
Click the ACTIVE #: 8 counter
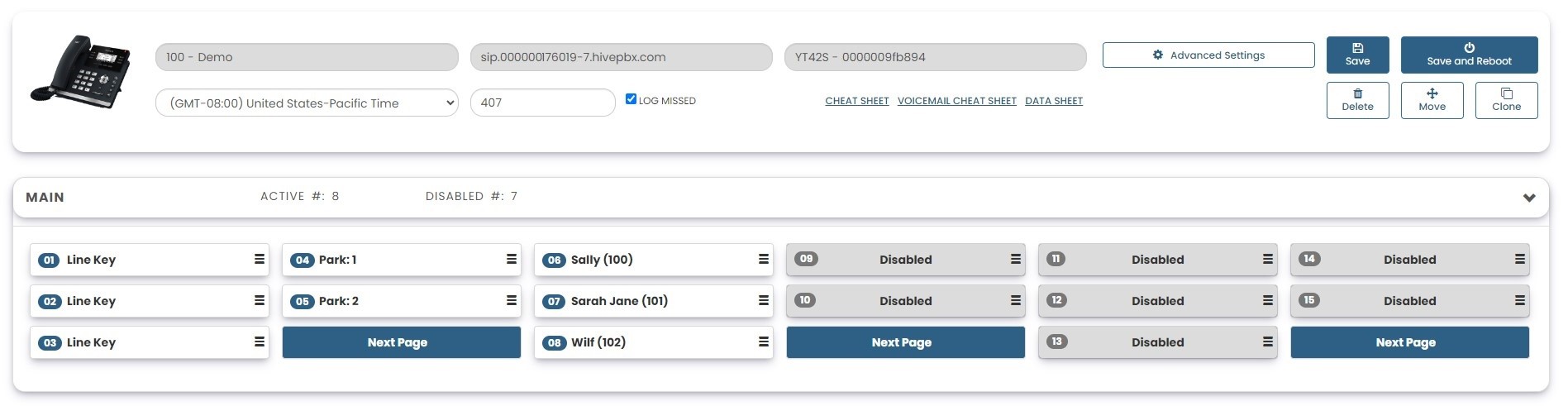pos(299,196)
